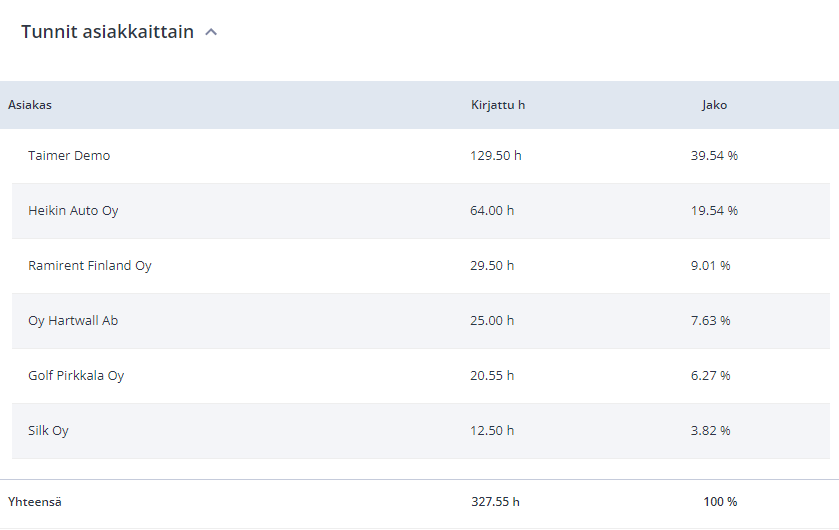
Task: Sort by the Jako column header
Action: click(x=714, y=105)
